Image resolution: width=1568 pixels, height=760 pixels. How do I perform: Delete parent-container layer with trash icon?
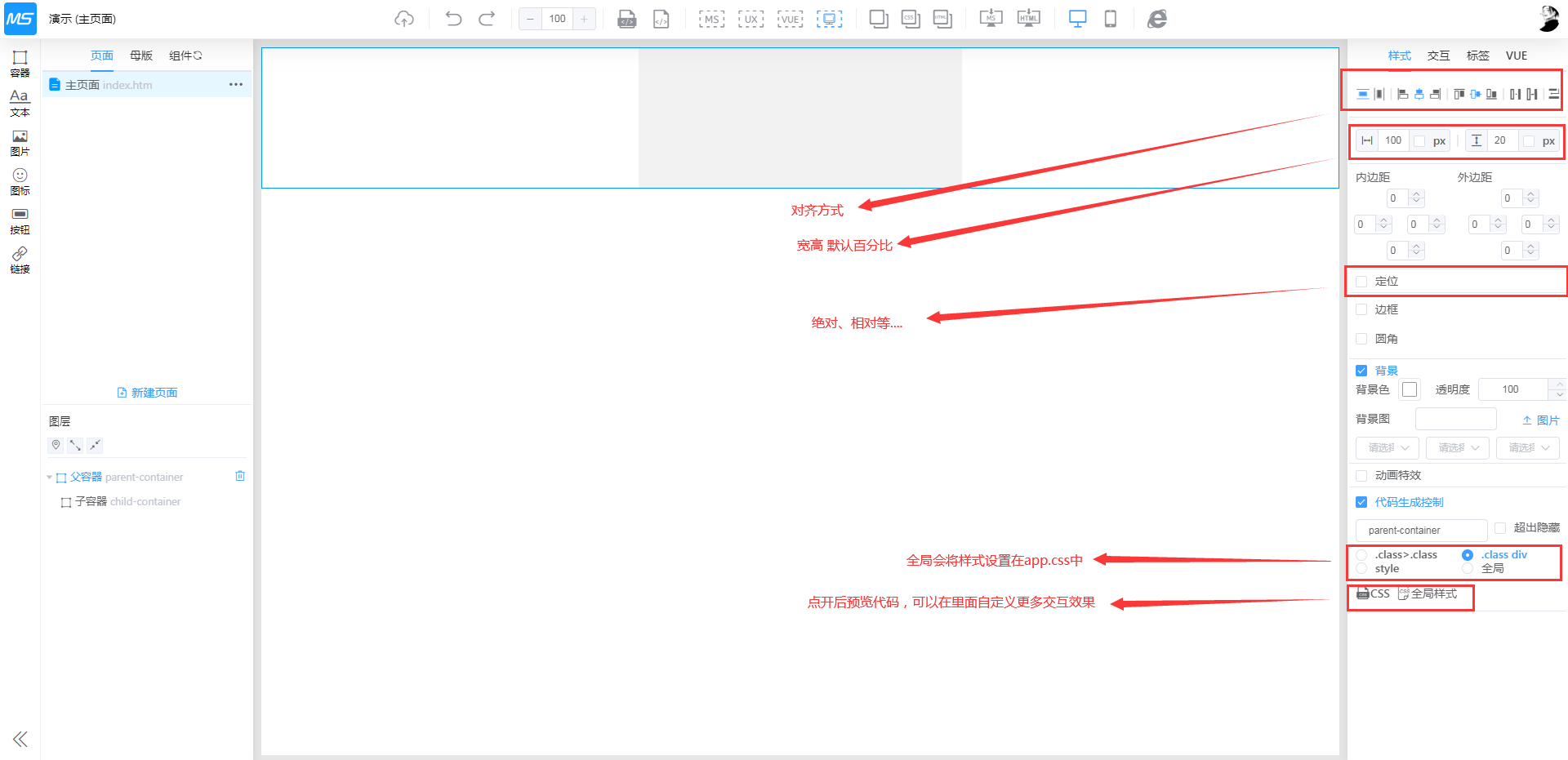(x=240, y=476)
